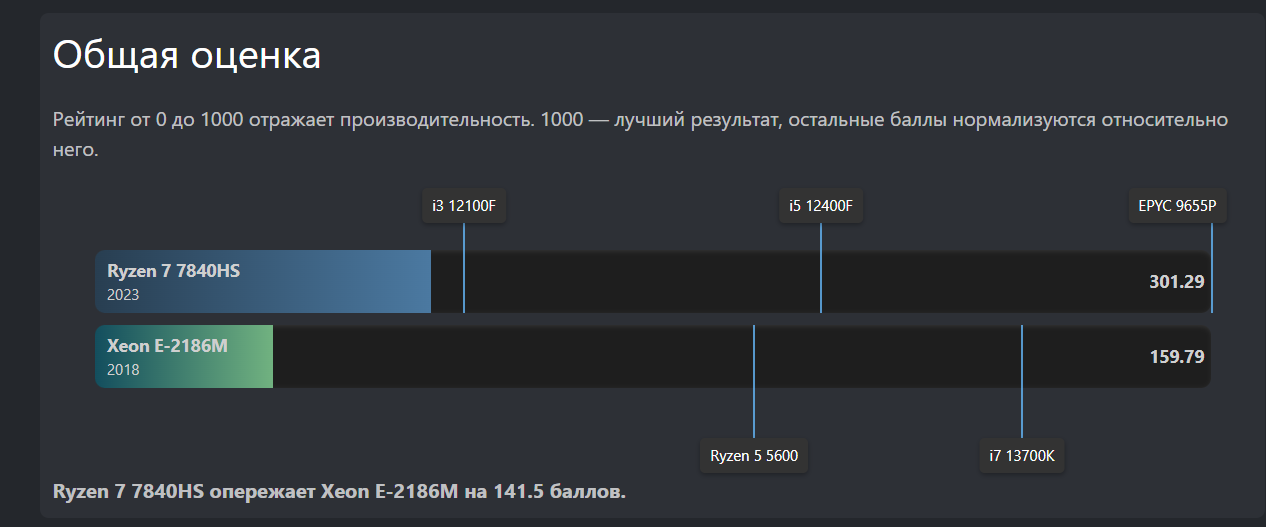Click the 301.29 score value
This screenshot has width=1266, height=527.
tap(1177, 282)
